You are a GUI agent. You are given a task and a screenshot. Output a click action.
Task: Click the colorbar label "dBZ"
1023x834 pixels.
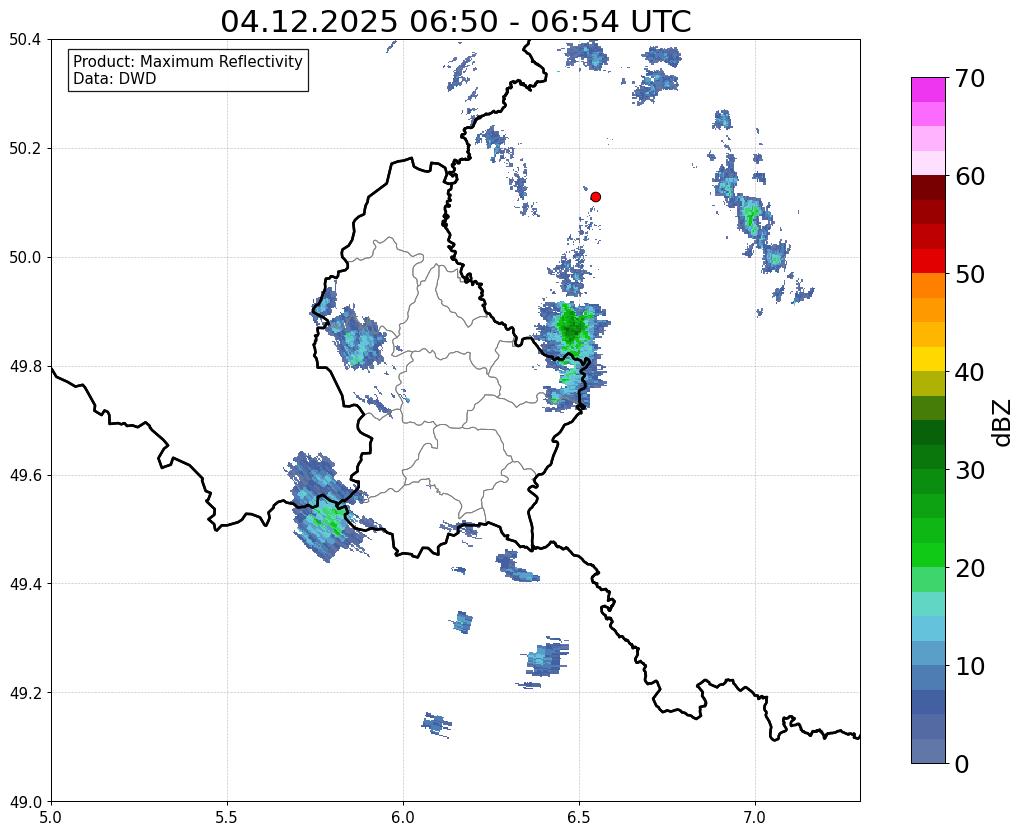click(1003, 423)
